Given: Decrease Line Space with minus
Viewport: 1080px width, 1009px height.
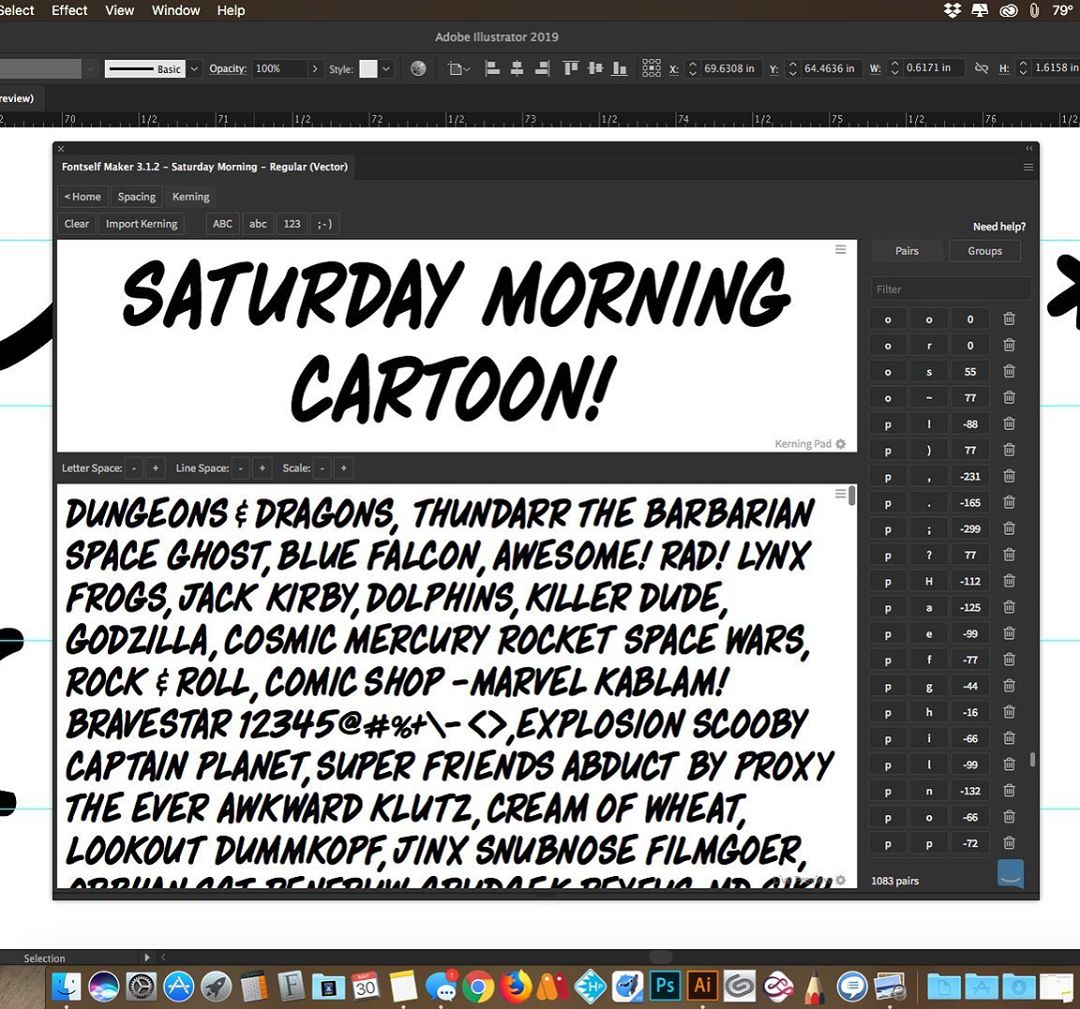Looking at the screenshot, I should pos(240,468).
